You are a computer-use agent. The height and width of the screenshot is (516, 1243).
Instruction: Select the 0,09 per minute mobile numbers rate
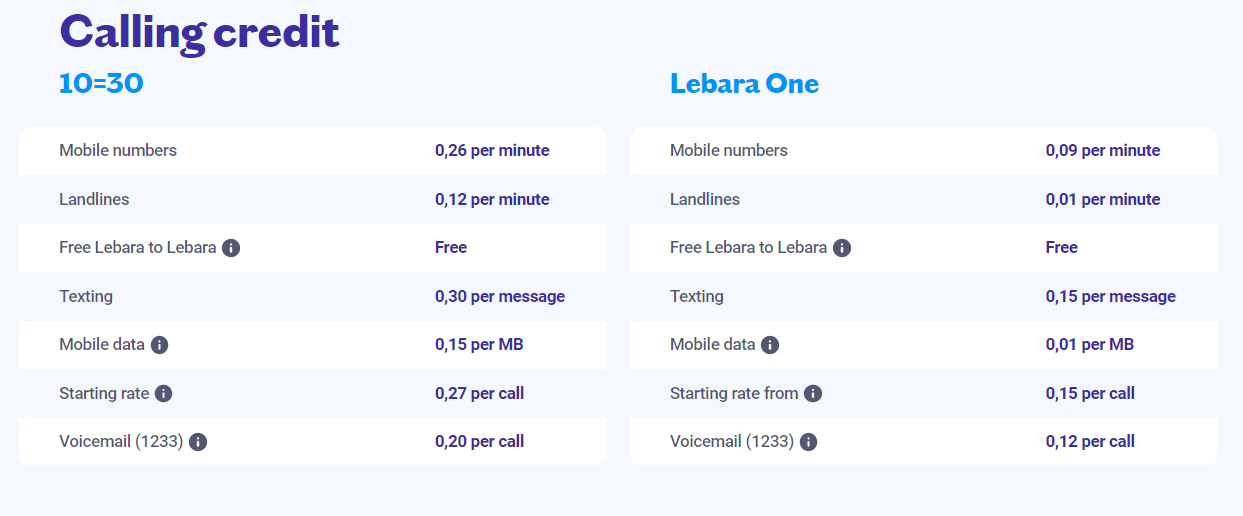tap(1103, 151)
